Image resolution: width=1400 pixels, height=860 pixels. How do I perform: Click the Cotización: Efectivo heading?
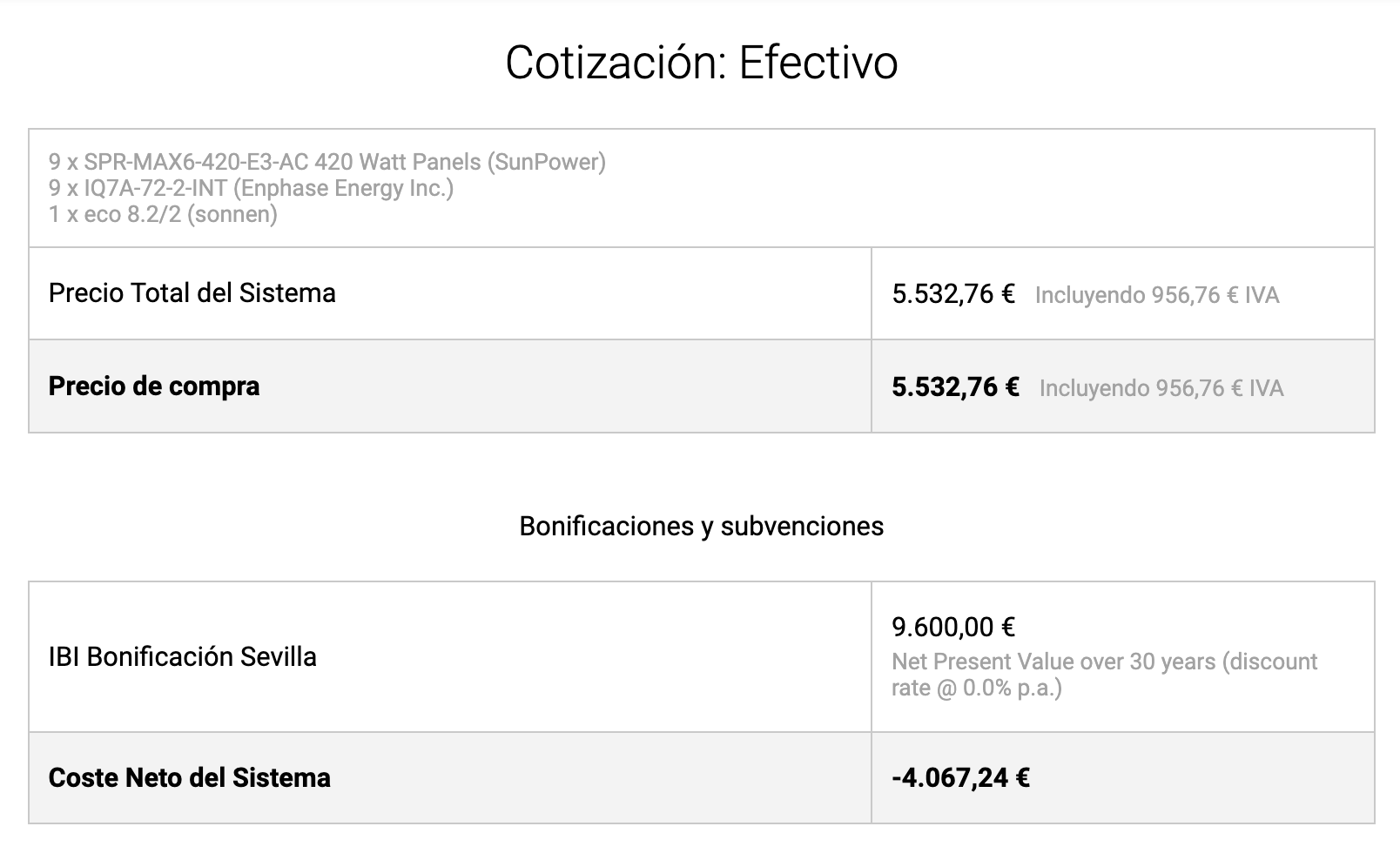[x=701, y=63]
